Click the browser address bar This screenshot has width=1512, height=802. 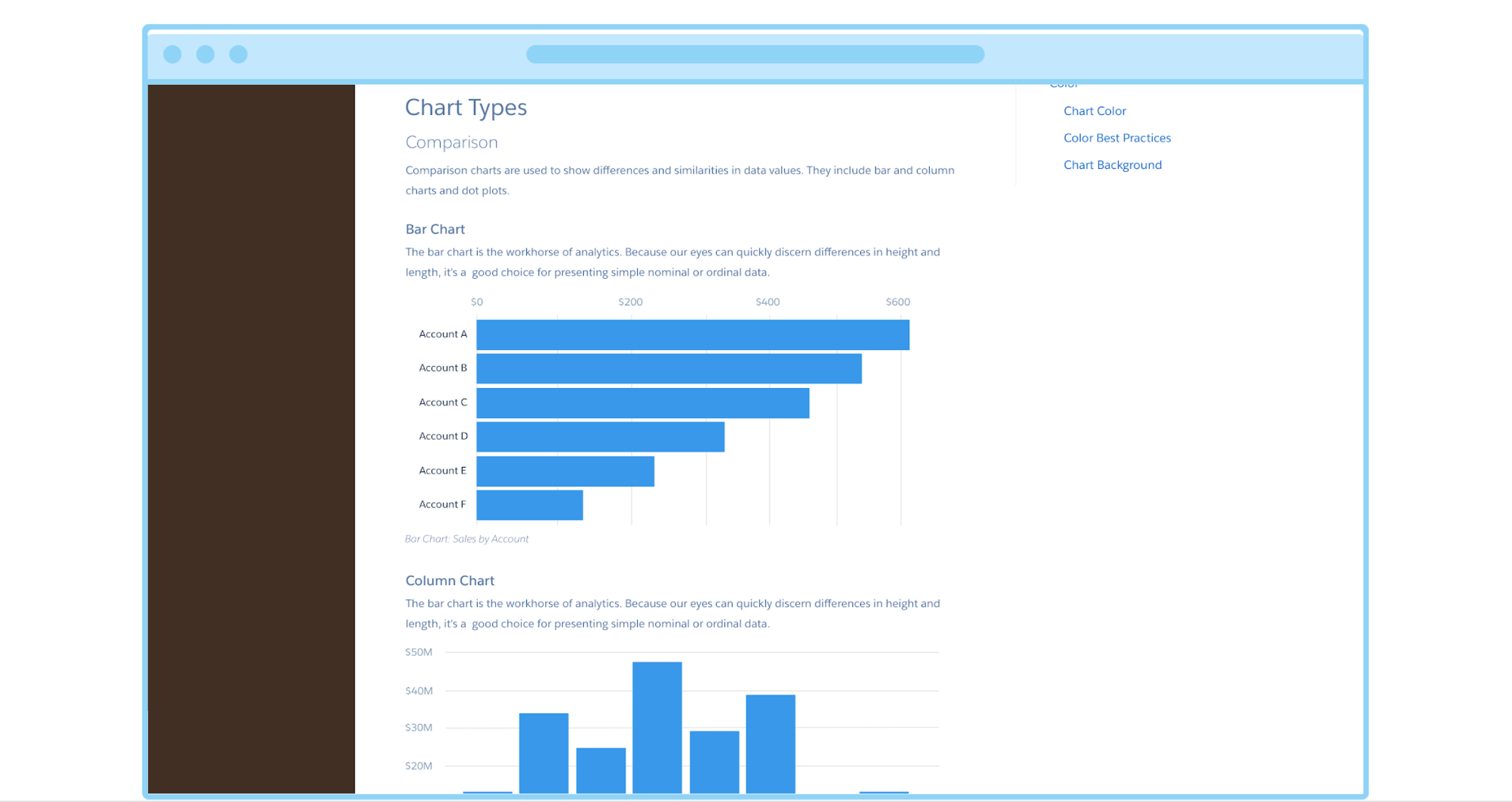(755, 54)
